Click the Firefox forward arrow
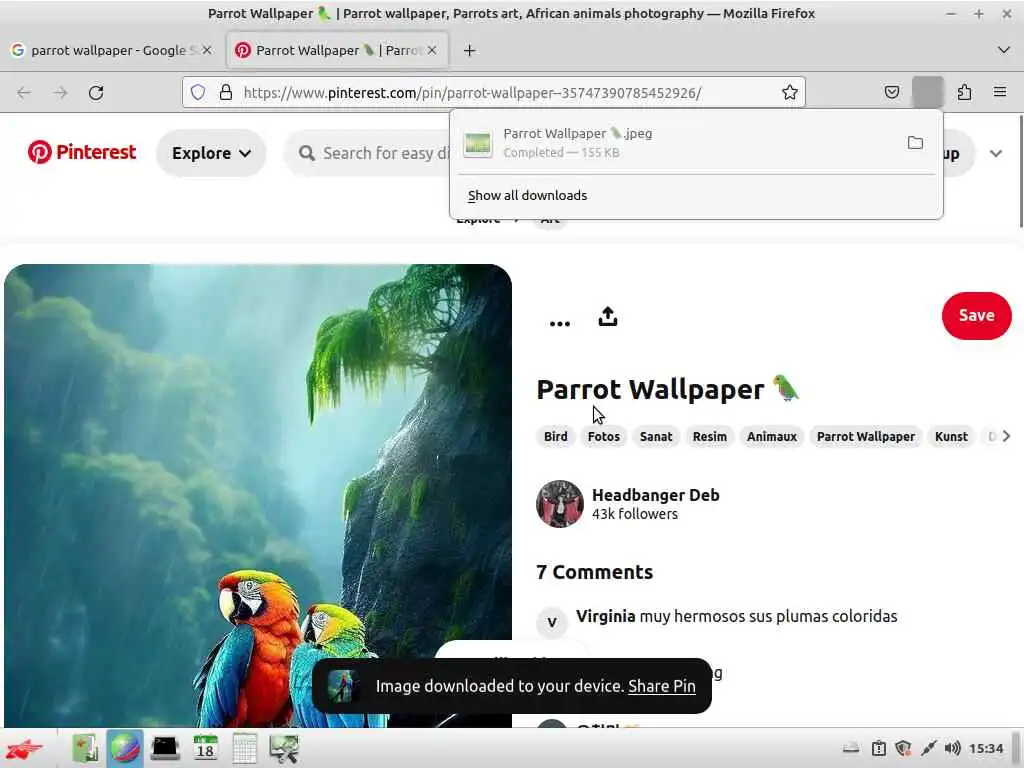1024x768 pixels. 61,93
